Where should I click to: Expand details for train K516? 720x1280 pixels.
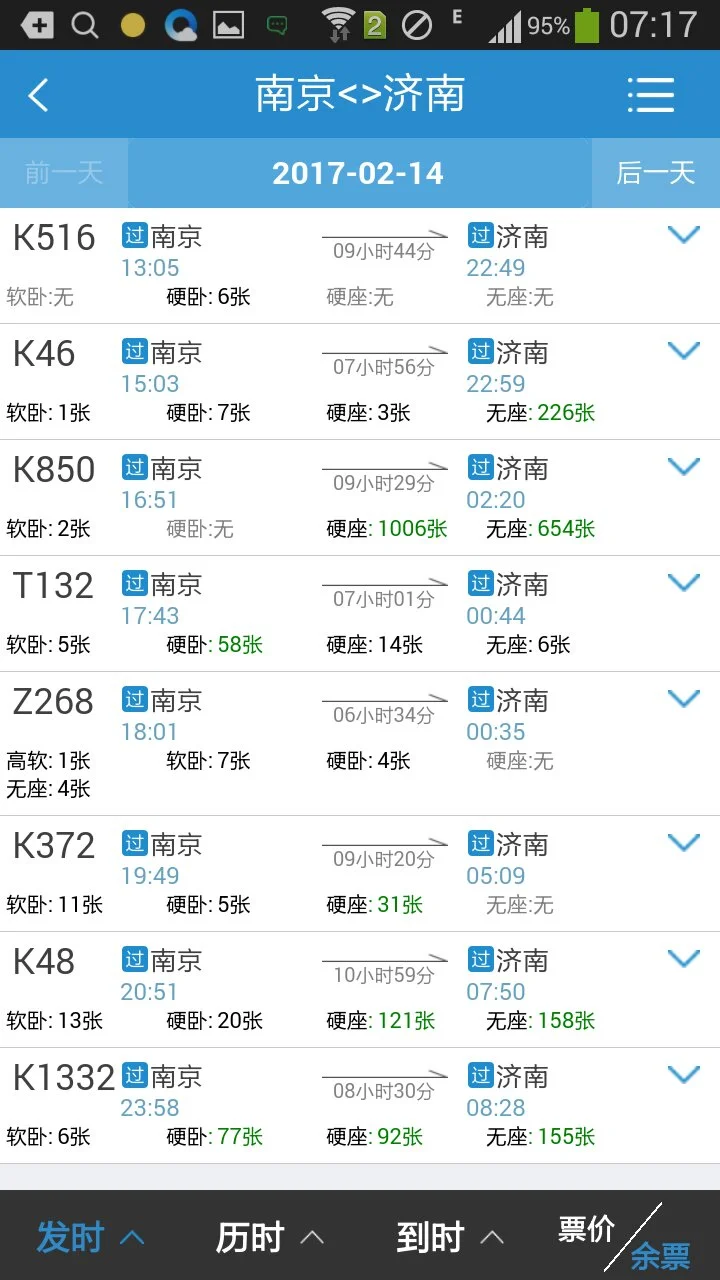684,234
